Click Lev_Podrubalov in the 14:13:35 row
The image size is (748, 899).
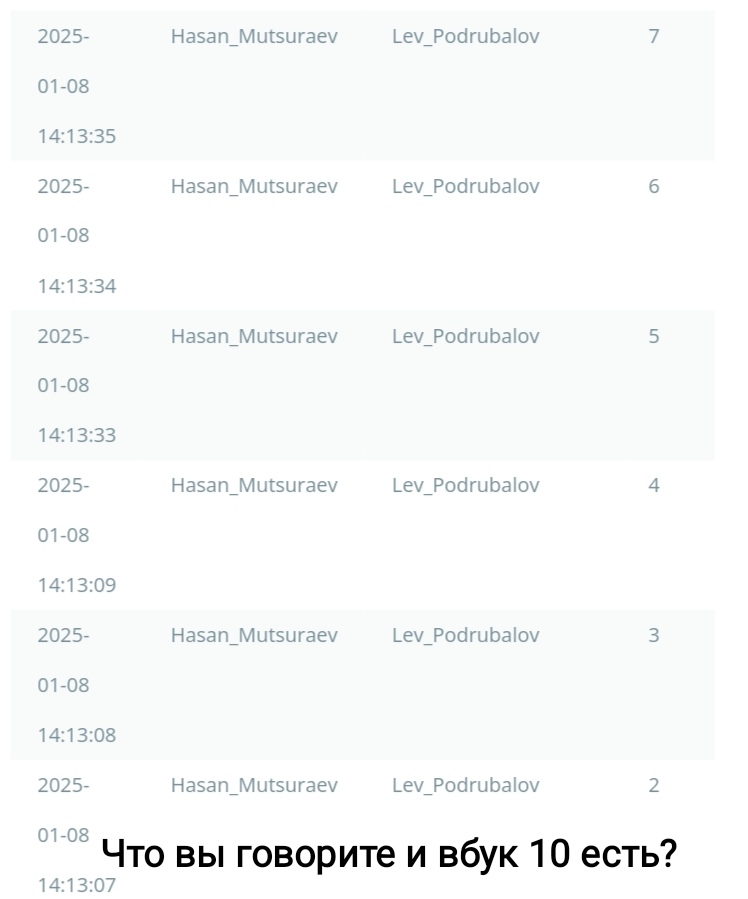pos(465,37)
